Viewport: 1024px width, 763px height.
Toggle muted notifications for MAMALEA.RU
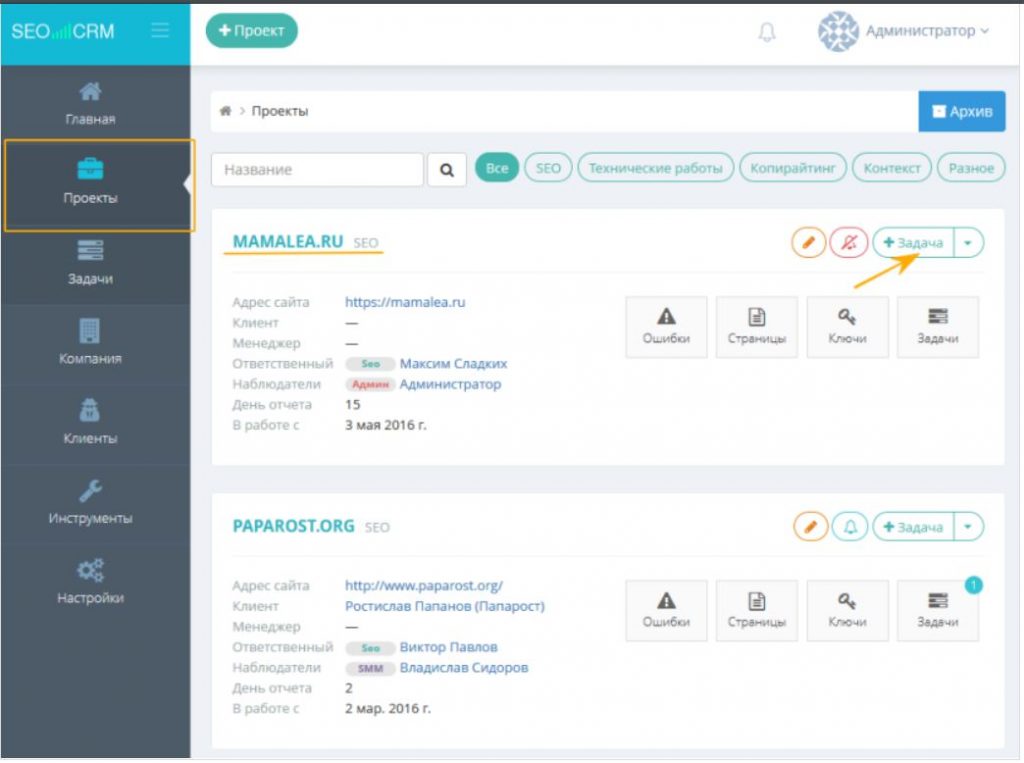point(848,242)
